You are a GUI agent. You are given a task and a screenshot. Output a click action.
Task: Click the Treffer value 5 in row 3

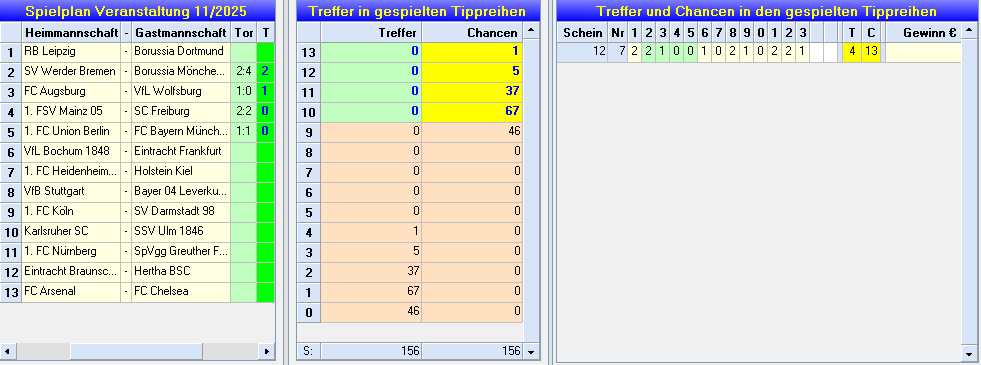coord(371,252)
